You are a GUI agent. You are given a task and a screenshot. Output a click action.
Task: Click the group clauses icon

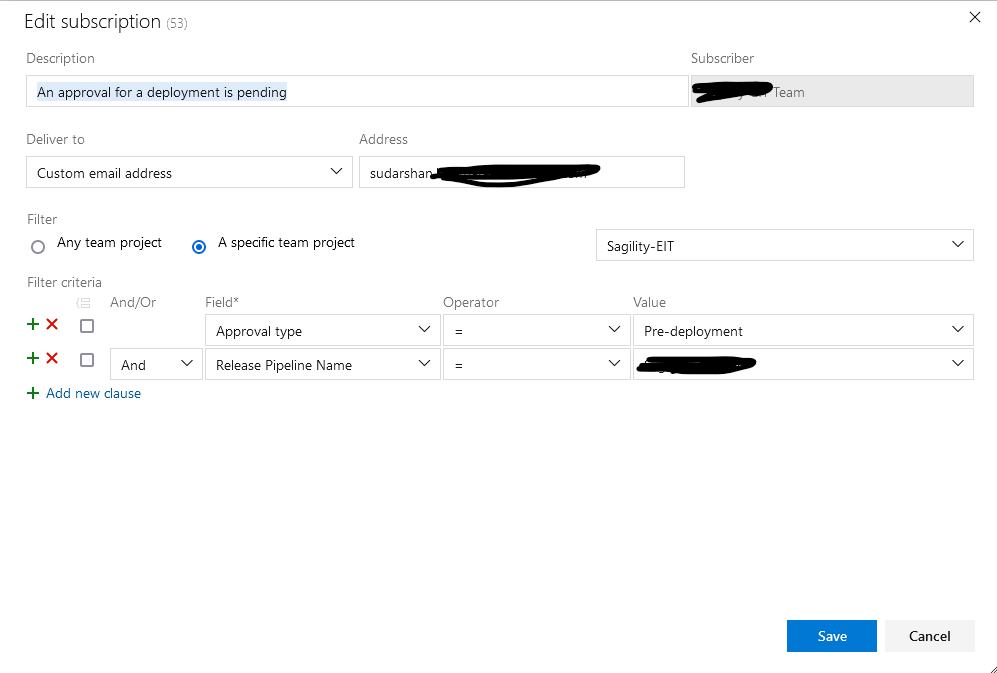coord(84,302)
